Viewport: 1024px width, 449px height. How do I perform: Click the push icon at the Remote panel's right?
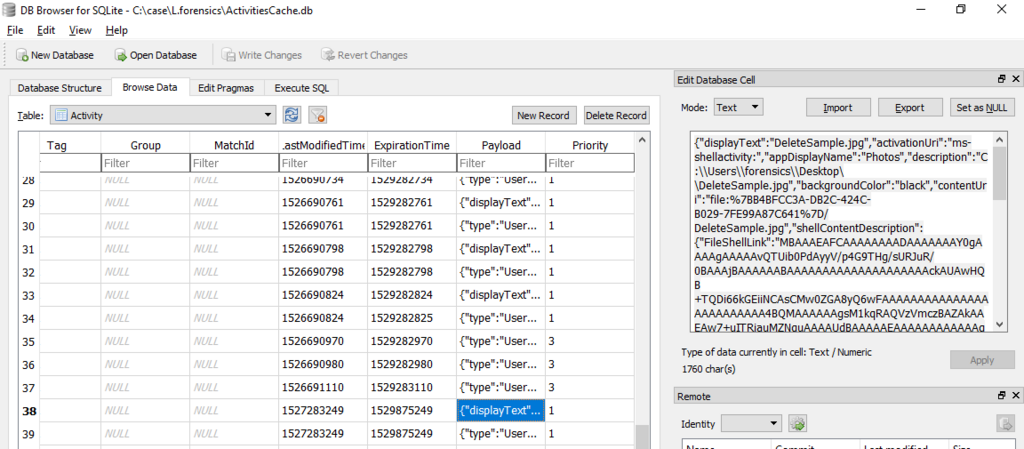click(x=1004, y=424)
